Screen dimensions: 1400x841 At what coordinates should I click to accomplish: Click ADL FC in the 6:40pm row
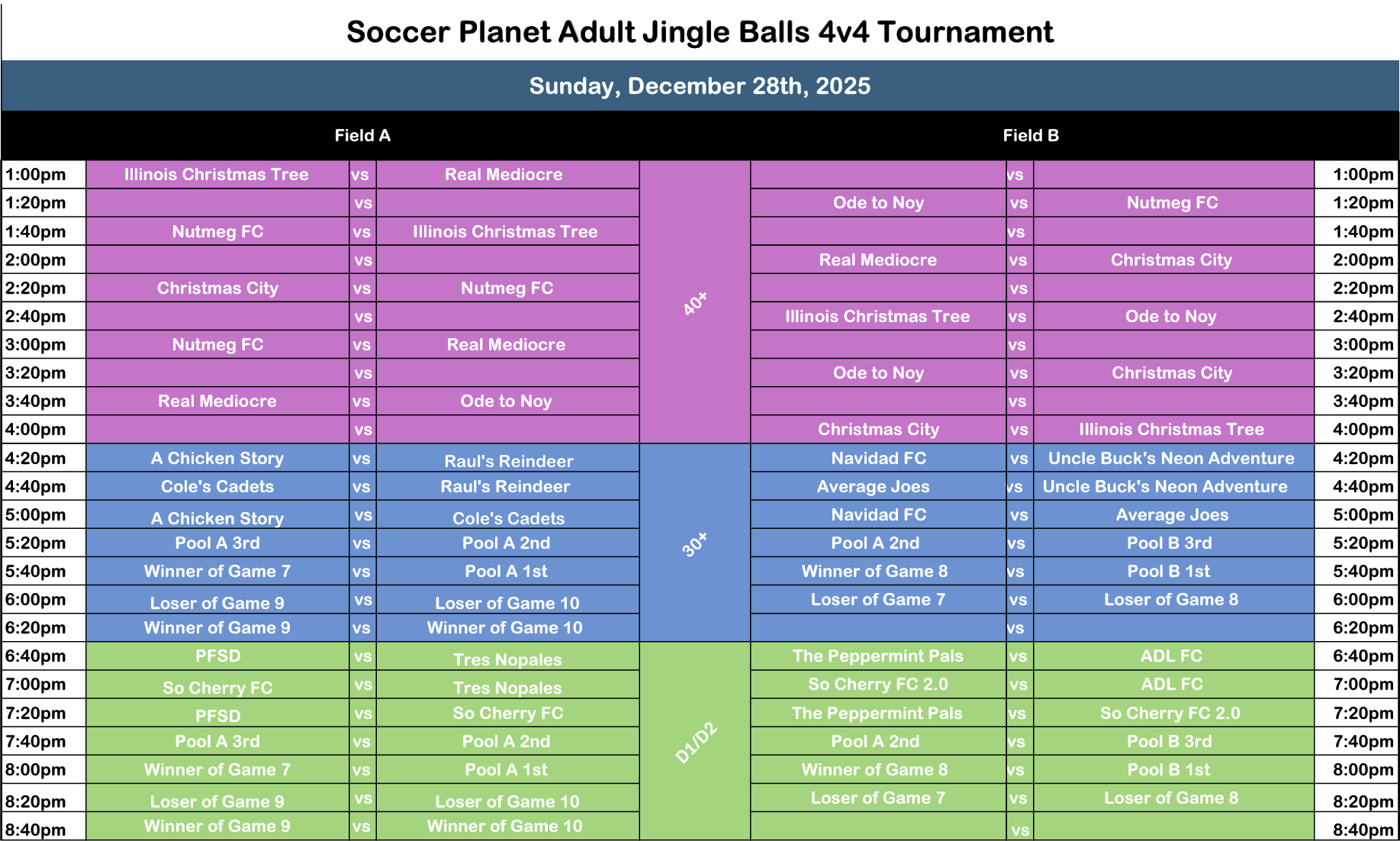pyautogui.click(x=1171, y=656)
